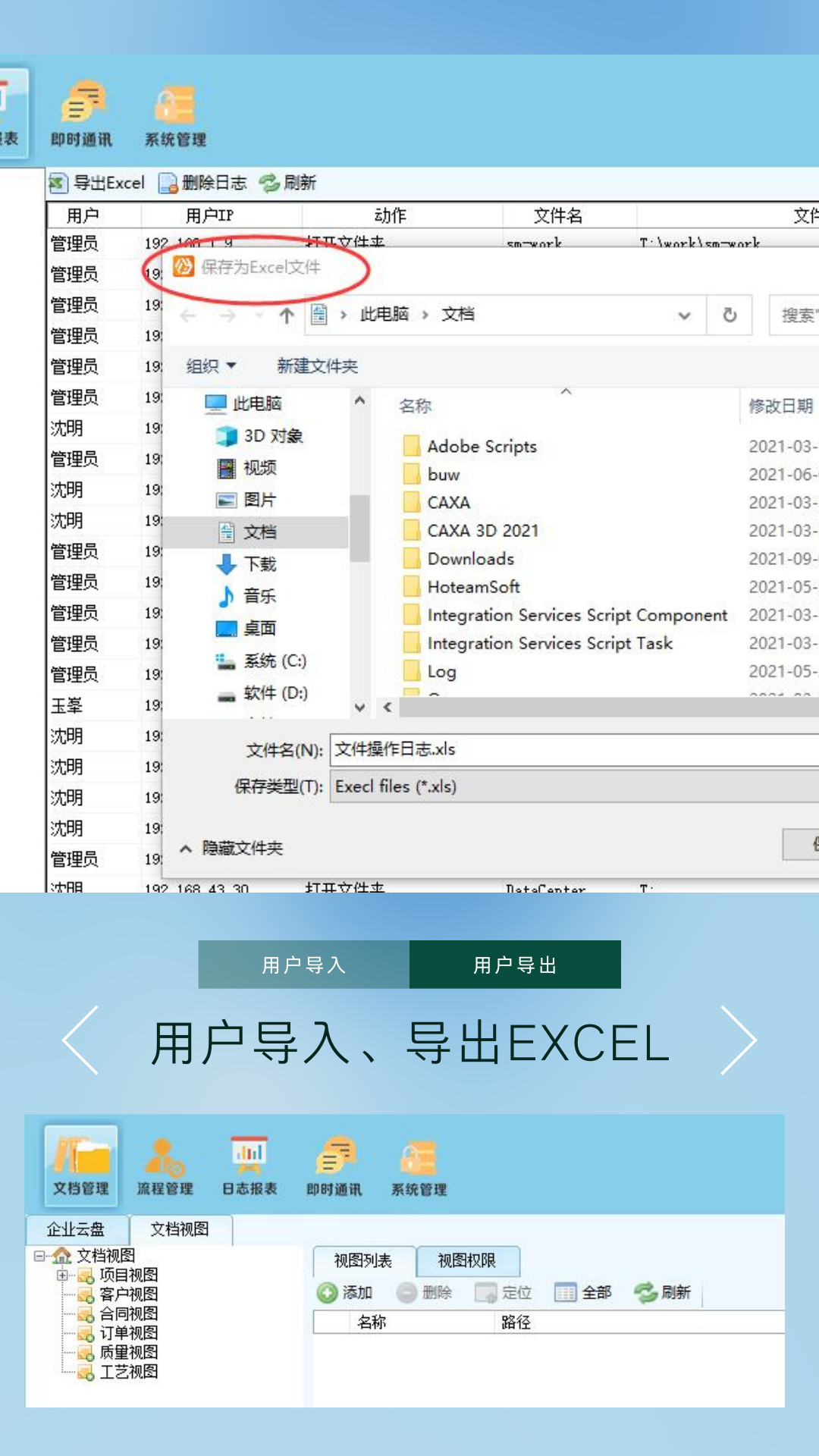This screenshot has height=1456, width=819.
Task: Switch to the 用户导入 tab
Action: (303, 965)
